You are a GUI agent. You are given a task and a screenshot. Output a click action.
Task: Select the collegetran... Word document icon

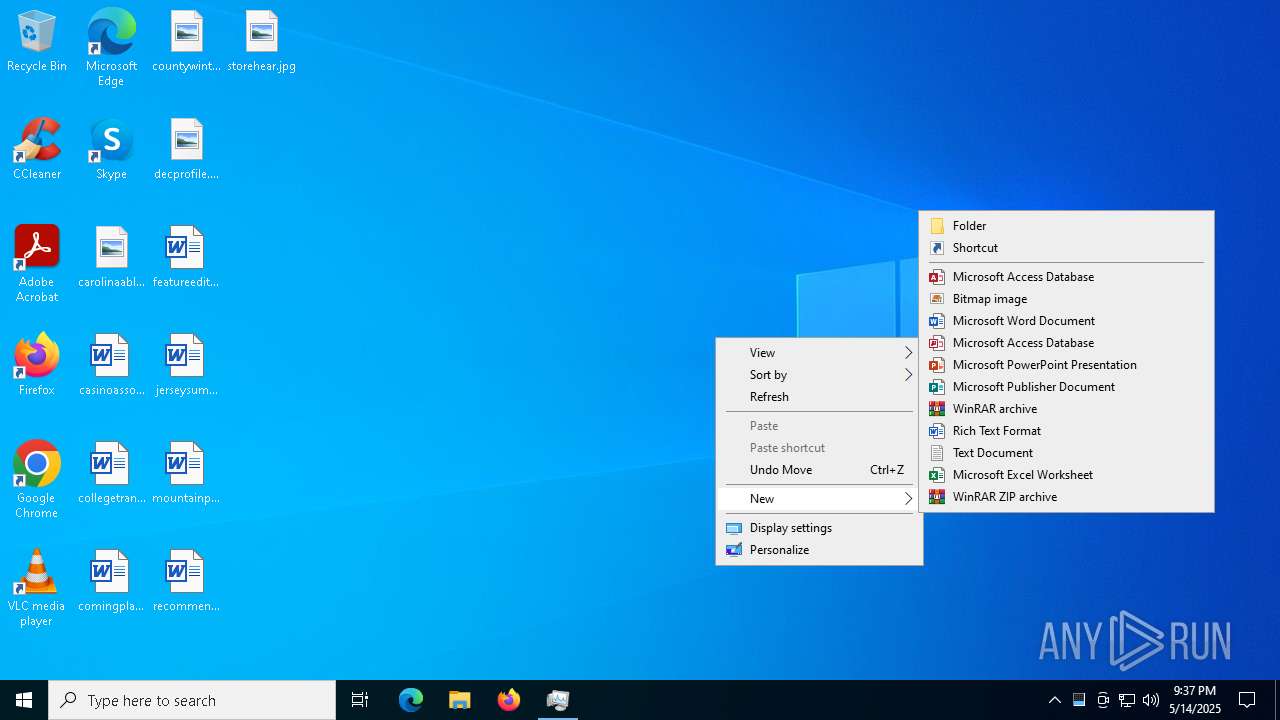tap(111, 474)
